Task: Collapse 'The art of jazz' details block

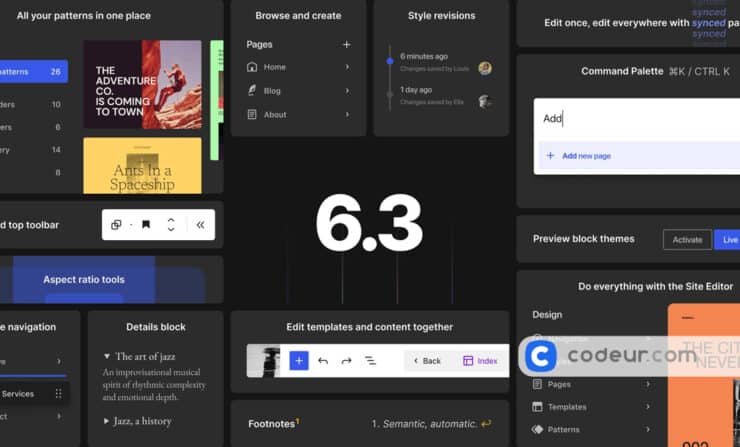Action: coord(107,356)
